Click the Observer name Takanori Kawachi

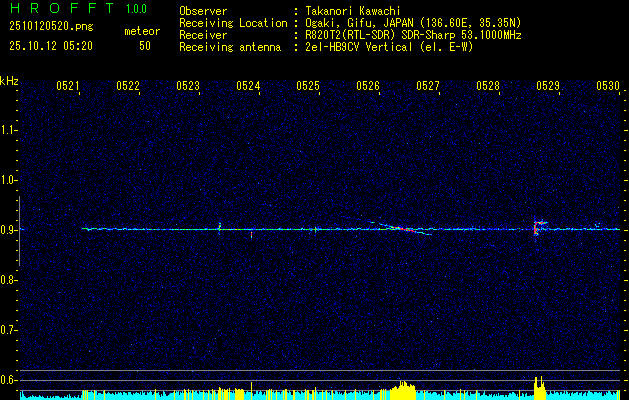point(353,11)
